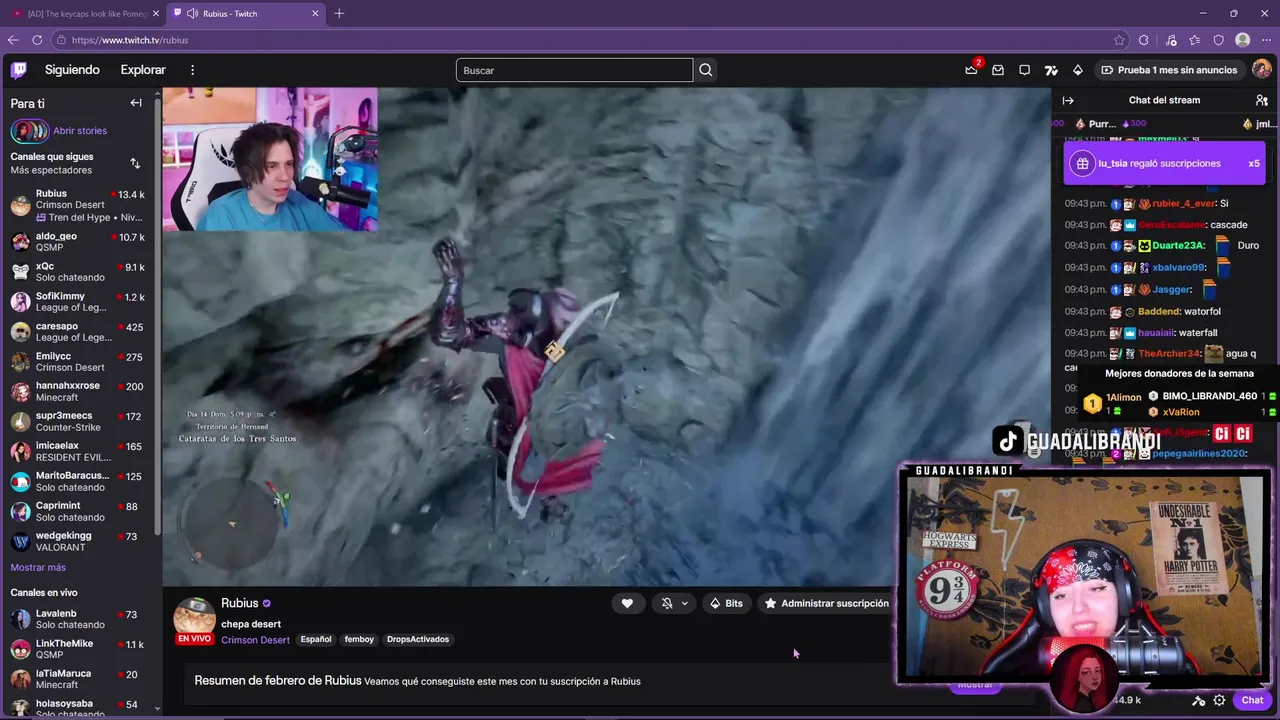
Task: Focus the Buscar search field
Action: pos(574,70)
